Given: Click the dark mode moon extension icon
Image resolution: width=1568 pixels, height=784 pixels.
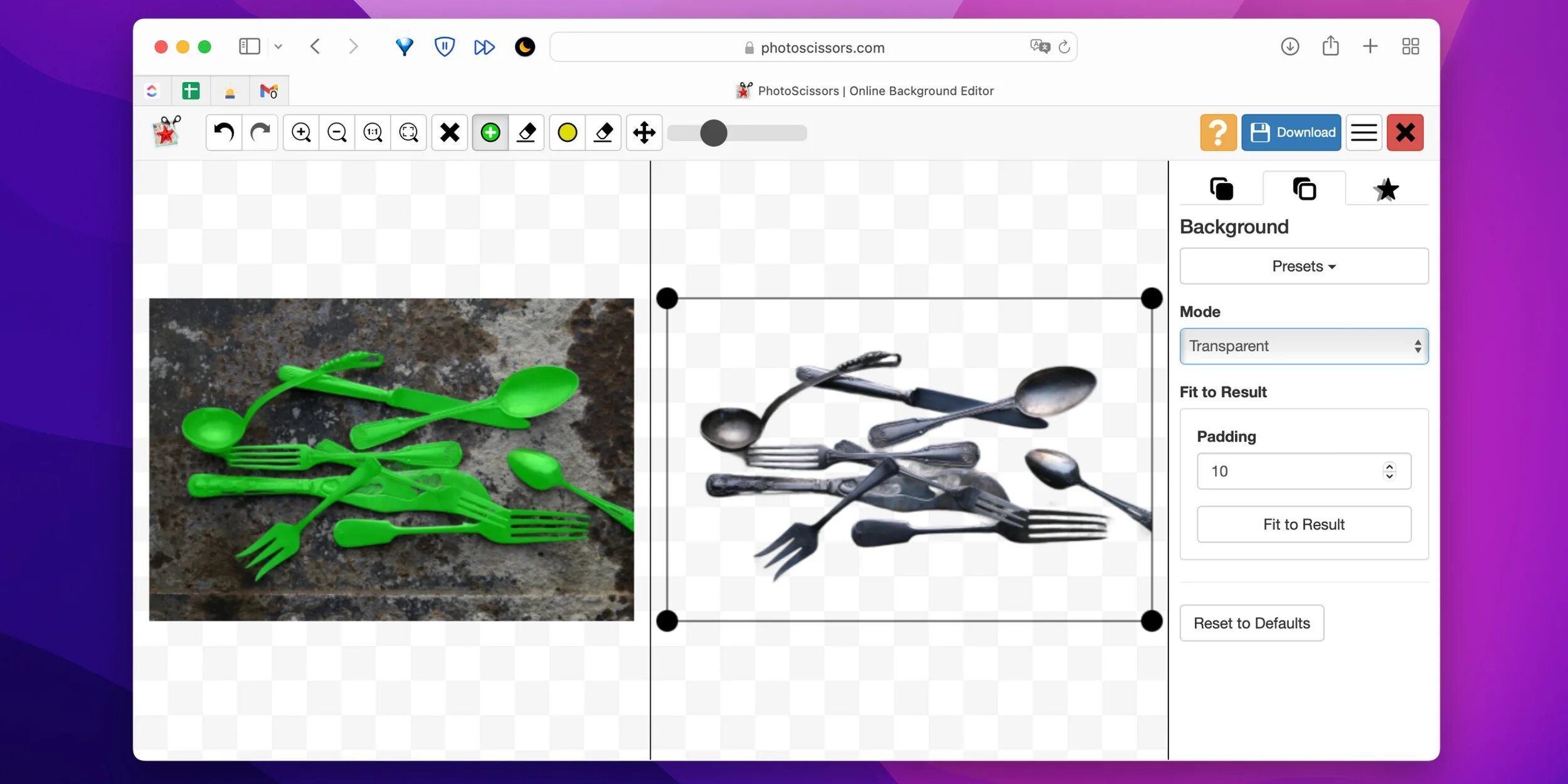Looking at the screenshot, I should [524, 47].
